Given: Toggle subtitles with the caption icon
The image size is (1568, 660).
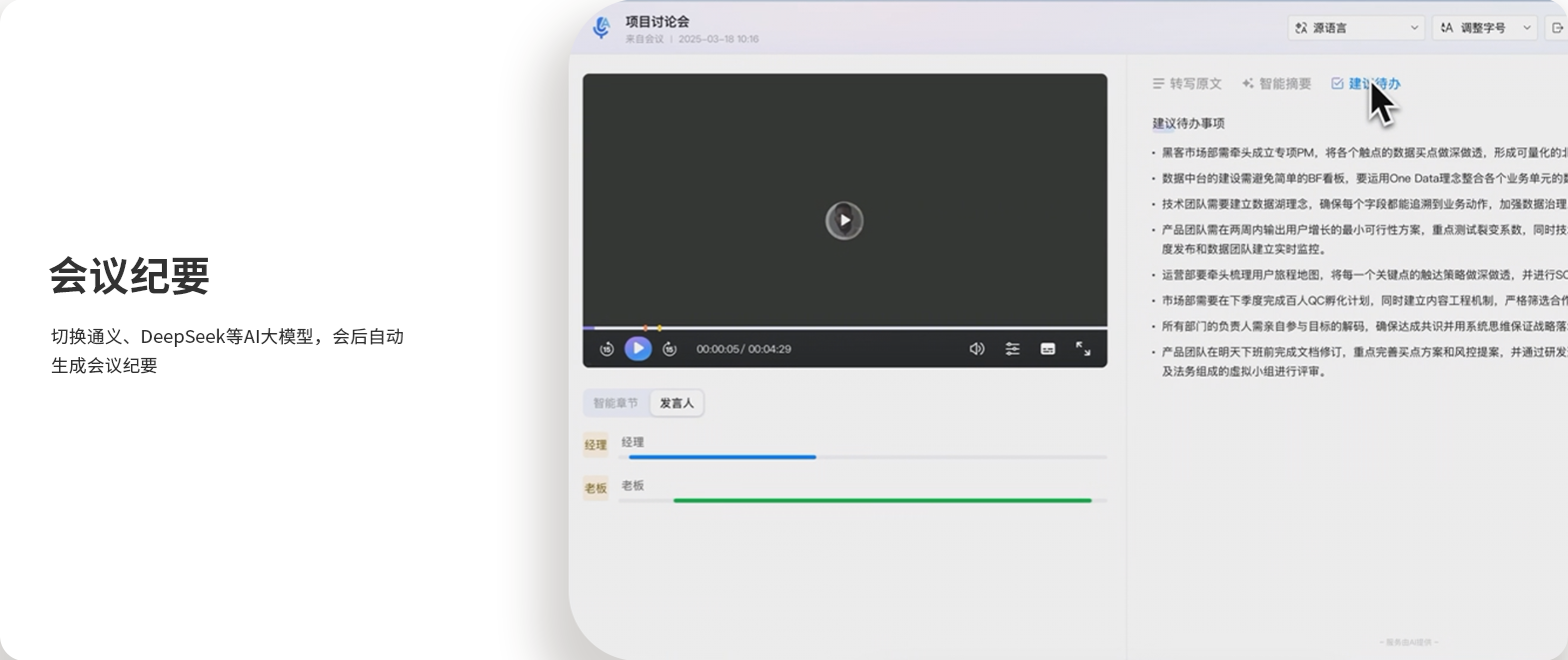Looking at the screenshot, I should [x=1047, y=349].
